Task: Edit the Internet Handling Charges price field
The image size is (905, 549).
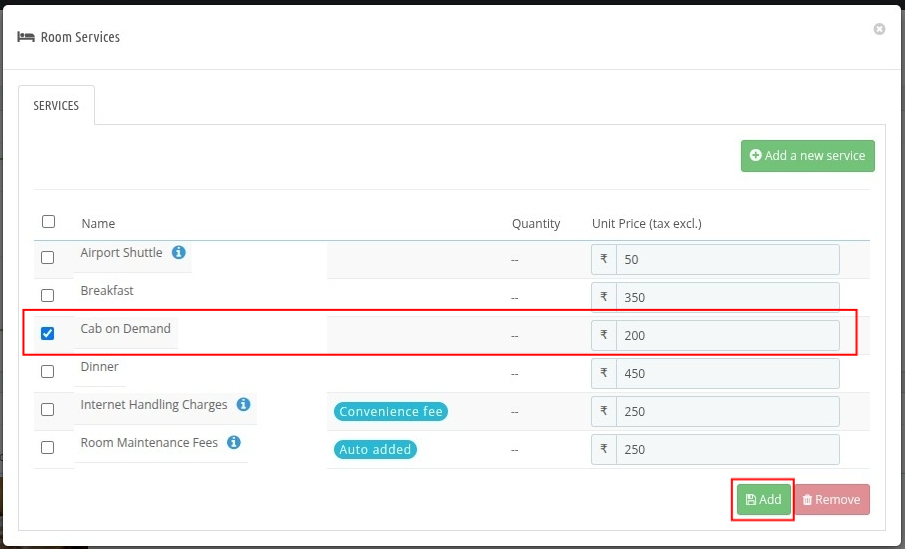Action: pyautogui.click(x=727, y=412)
